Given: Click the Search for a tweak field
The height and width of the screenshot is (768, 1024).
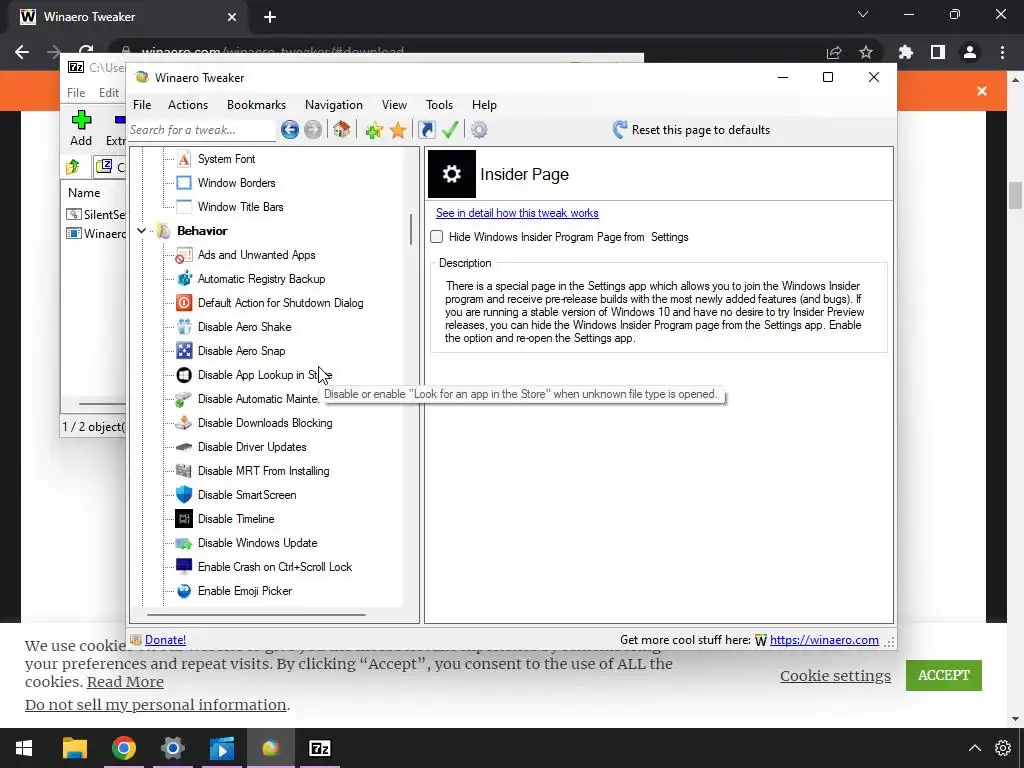Looking at the screenshot, I should coord(202,130).
